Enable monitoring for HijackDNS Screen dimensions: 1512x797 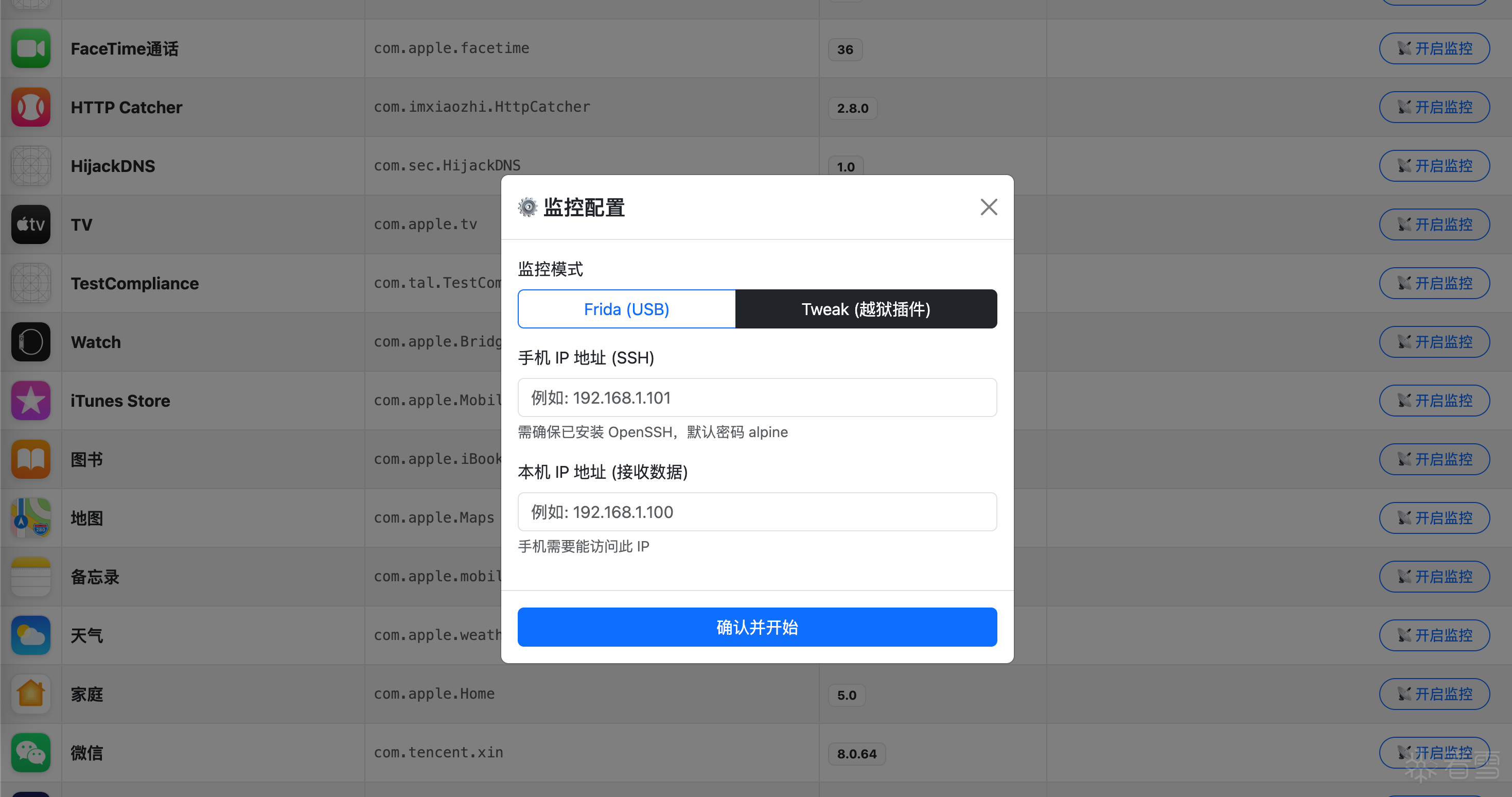coord(1434,166)
